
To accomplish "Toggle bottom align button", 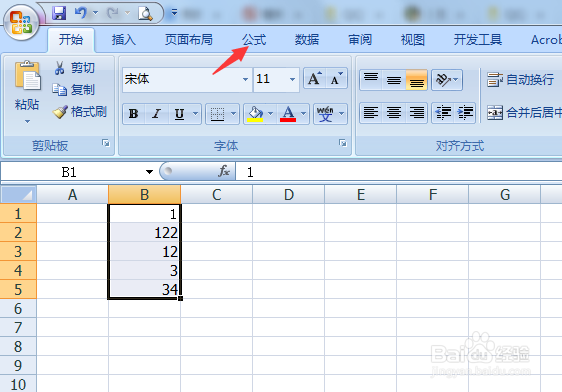I will [416, 80].
